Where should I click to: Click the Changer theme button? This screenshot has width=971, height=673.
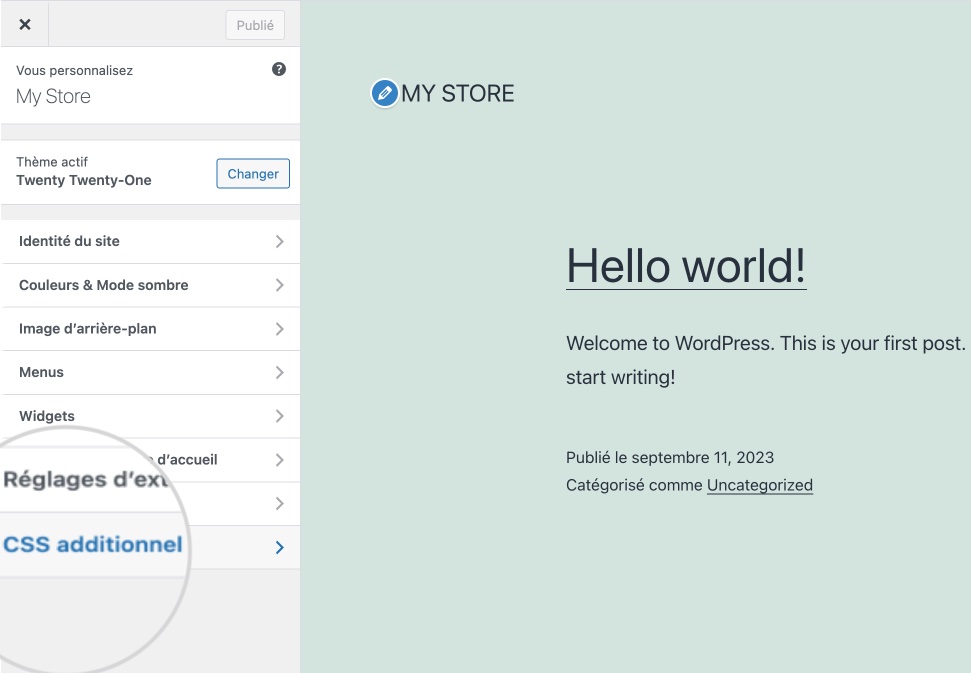pyautogui.click(x=253, y=174)
